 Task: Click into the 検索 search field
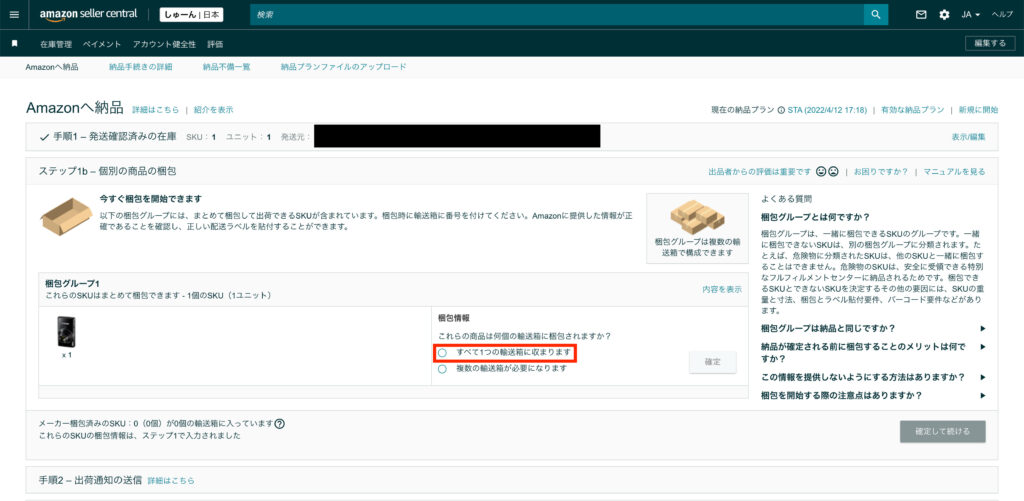(x=556, y=14)
